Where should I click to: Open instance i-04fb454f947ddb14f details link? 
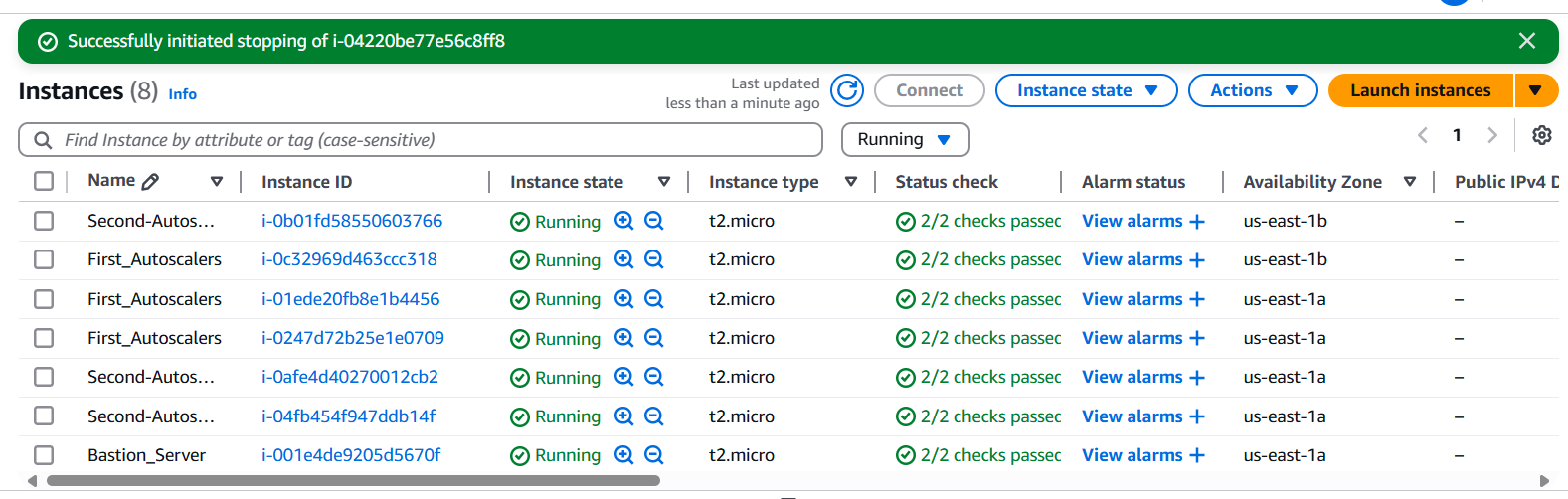click(348, 416)
